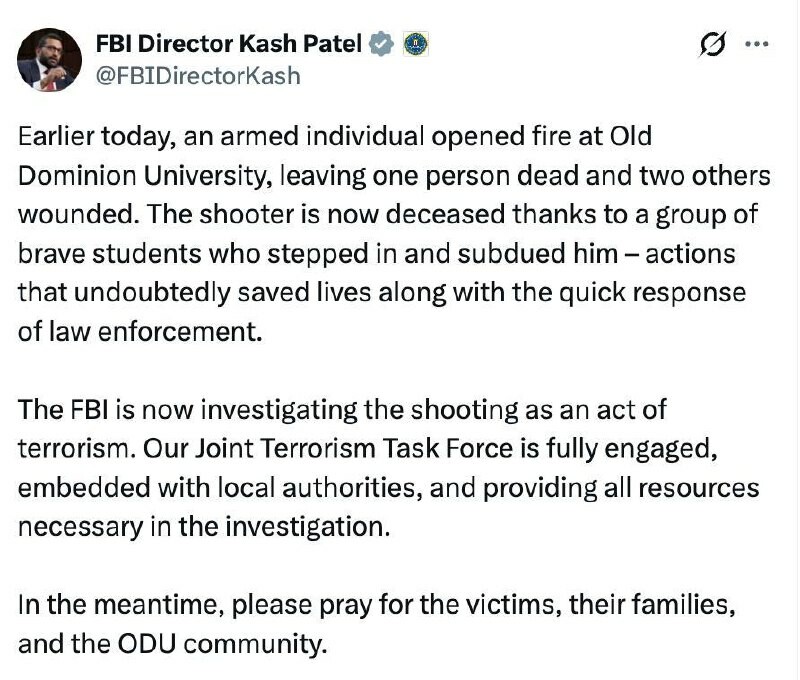Open the @FBIDirectorKash handle link
800x680 pixels.
pos(197,75)
